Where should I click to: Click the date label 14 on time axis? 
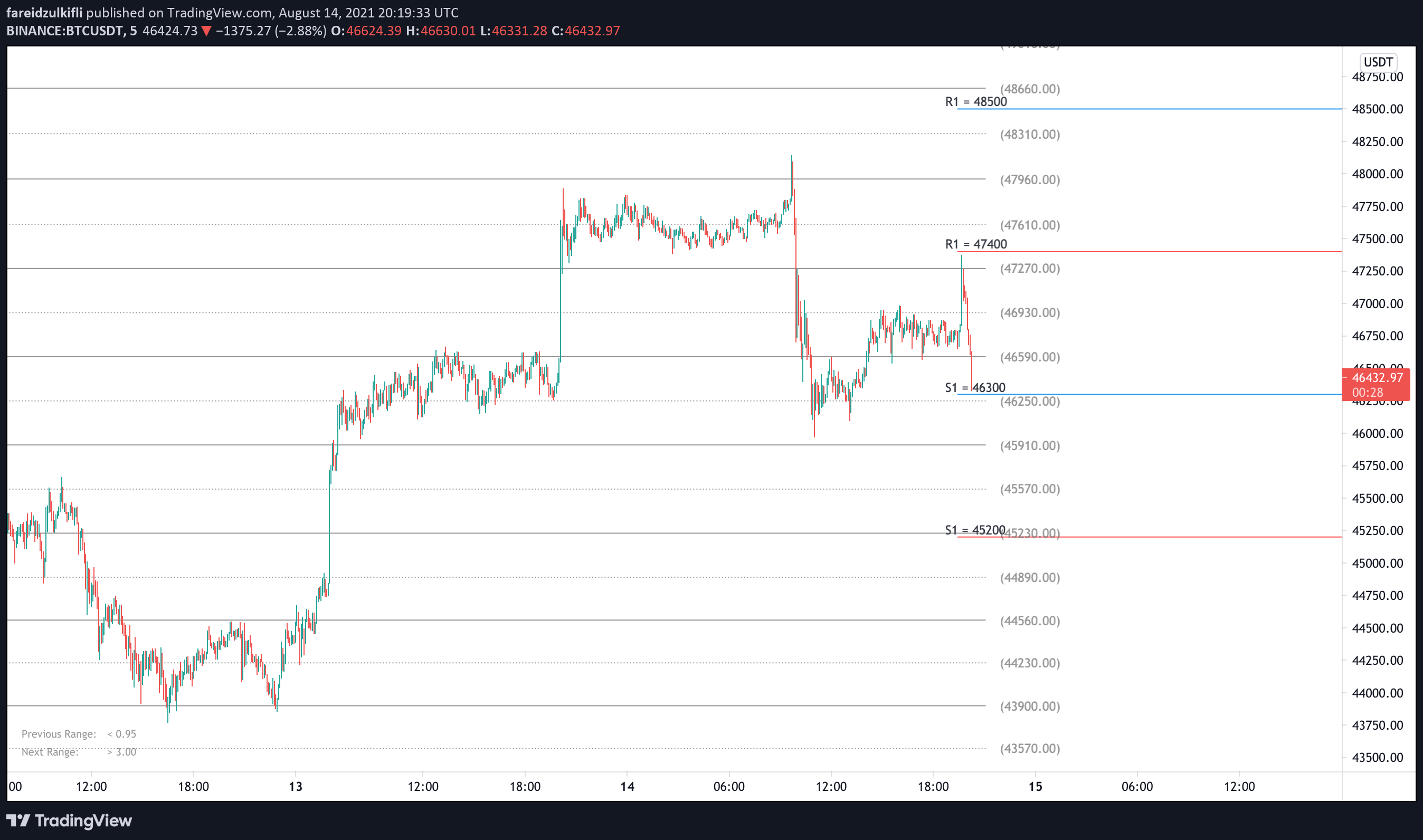[627, 786]
